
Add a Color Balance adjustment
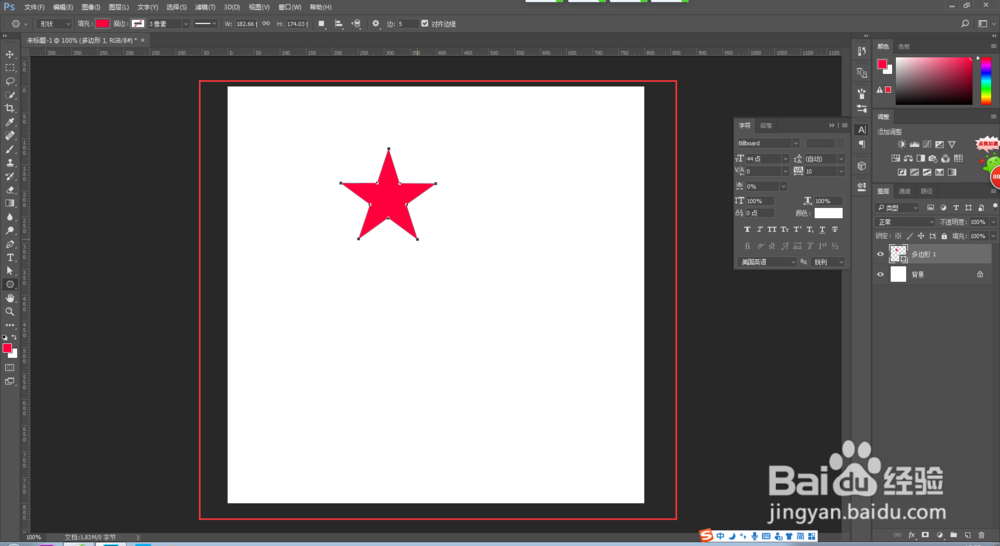point(908,158)
